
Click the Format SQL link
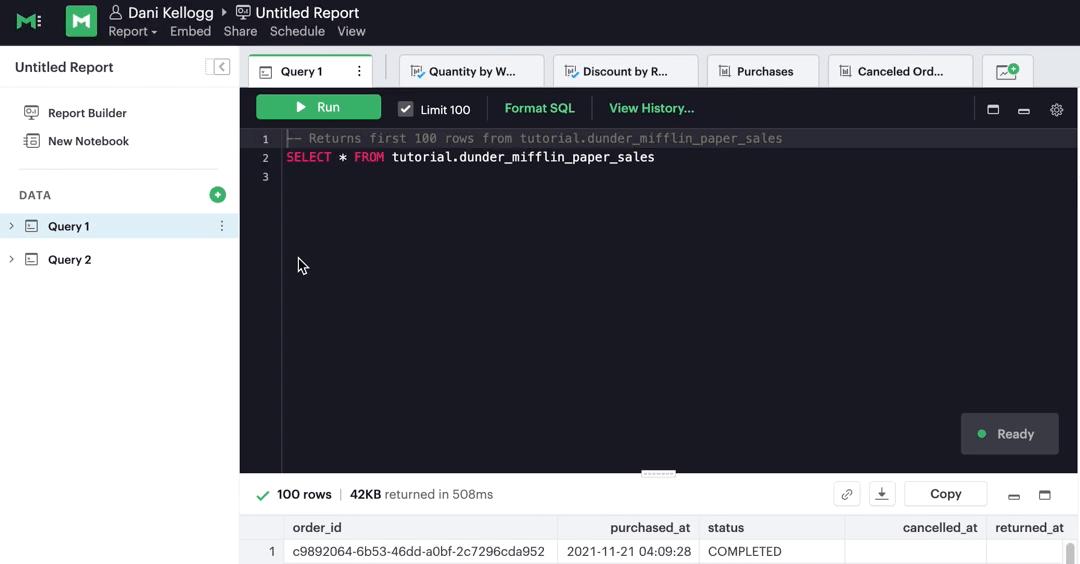point(539,108)
